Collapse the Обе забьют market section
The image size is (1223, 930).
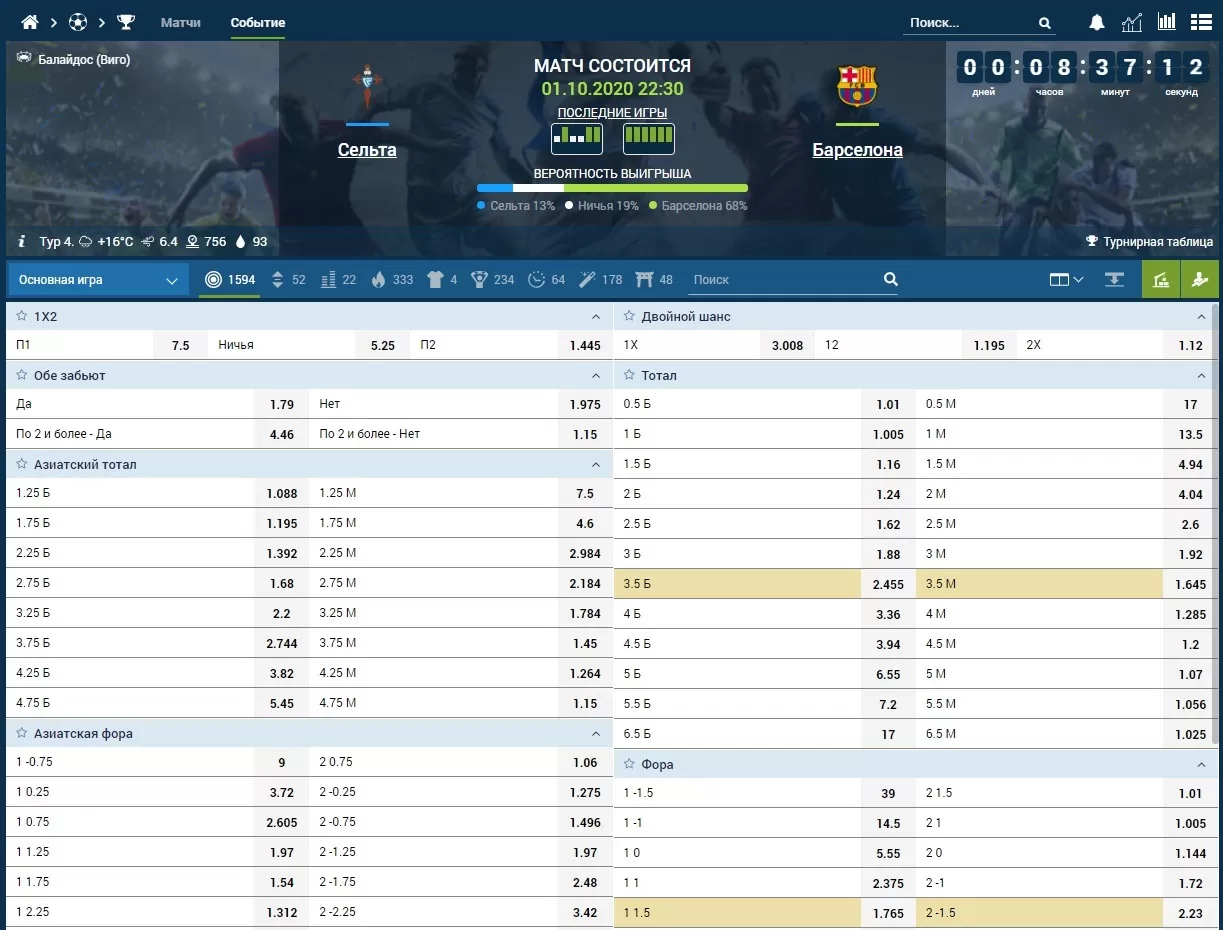click(596, 375)
